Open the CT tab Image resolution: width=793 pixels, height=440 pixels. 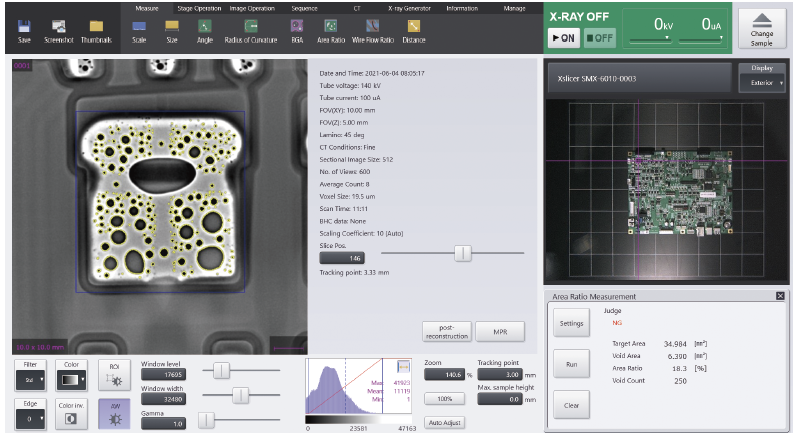[357, 9]
